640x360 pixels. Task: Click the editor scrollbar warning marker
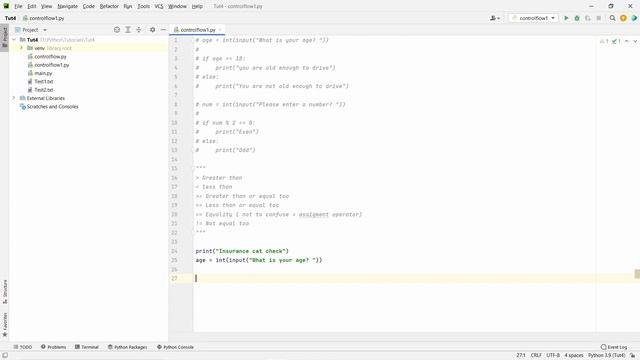(x=637, y=274)
